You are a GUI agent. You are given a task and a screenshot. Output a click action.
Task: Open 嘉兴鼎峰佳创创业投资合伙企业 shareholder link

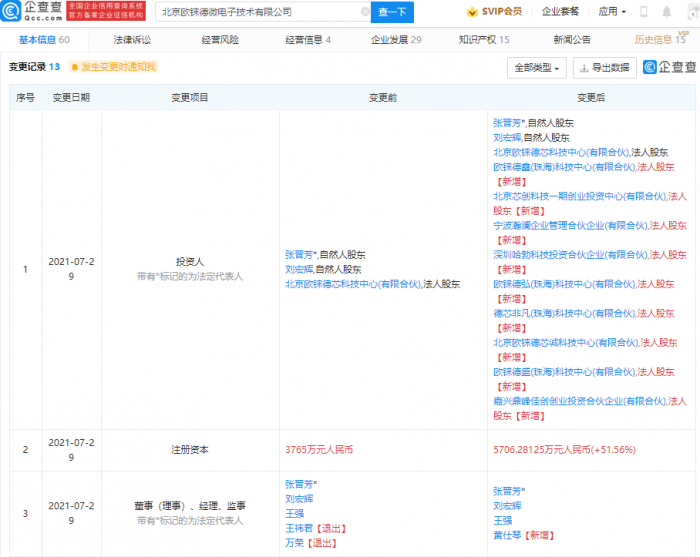[x=579, y=400]
